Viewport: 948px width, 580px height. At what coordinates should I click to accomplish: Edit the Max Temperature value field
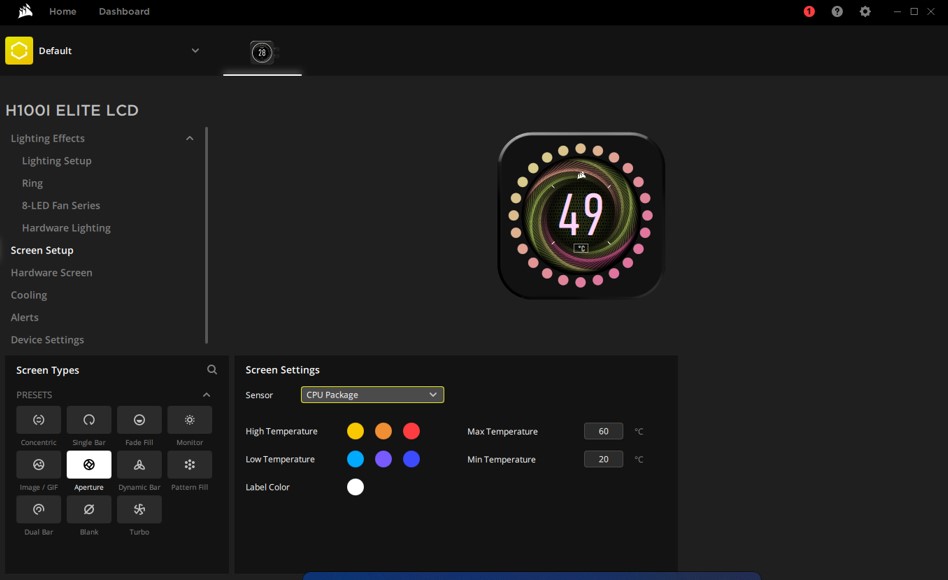pyautogui.click(x=603, y=431)
